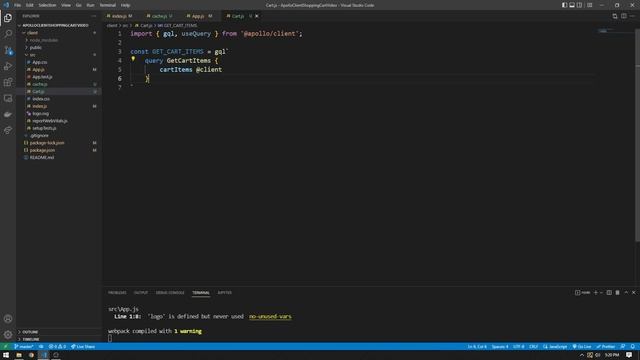Click the lightbulb code action on line 4
The width and height of the screenshot is (640, 360).
133,59
